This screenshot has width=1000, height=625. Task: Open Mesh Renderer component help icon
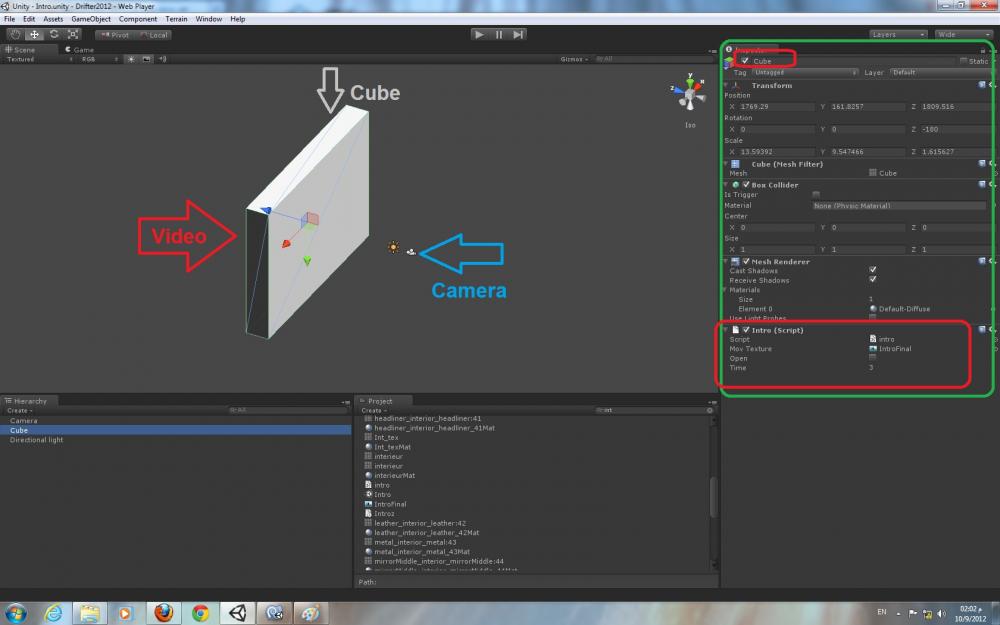click(x=982, y=261)
